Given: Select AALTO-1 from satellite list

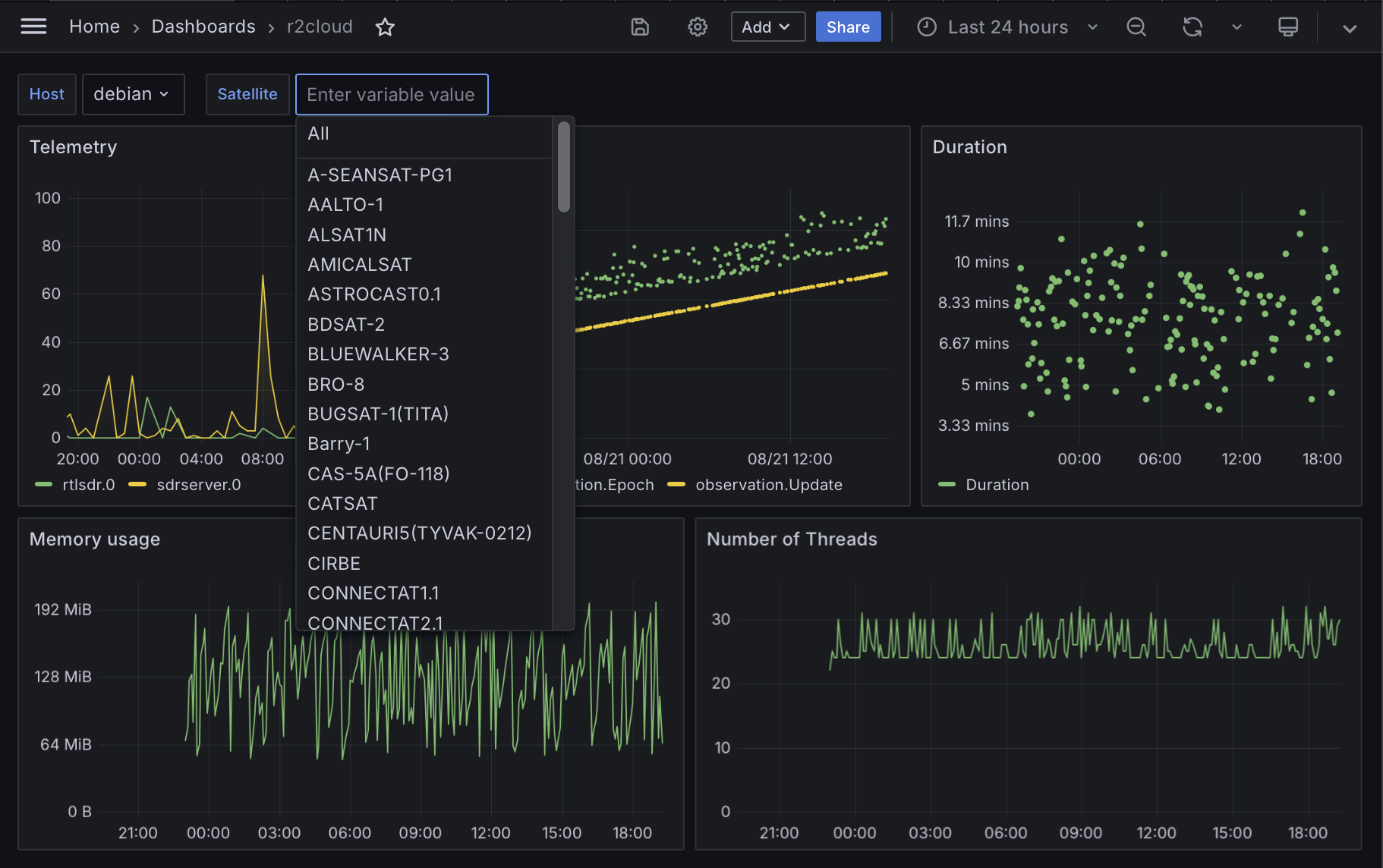Looking at the screenshot, I should click(x=345, y=205).
